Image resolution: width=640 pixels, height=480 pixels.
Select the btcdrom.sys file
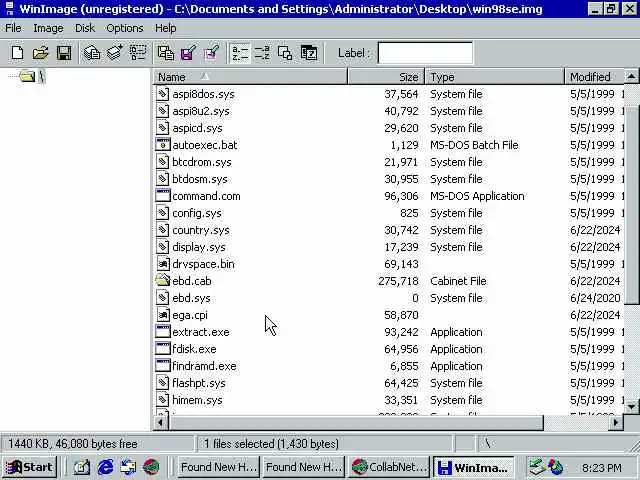202,162
